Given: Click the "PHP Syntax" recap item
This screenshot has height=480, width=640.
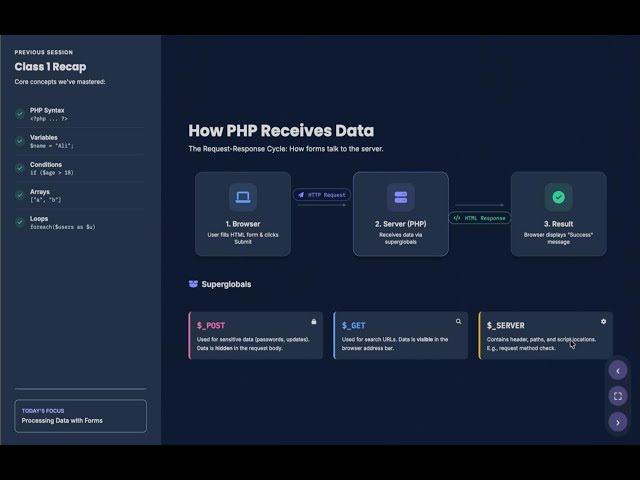Looking at the screenshot, I should click(x=47, y=110).
